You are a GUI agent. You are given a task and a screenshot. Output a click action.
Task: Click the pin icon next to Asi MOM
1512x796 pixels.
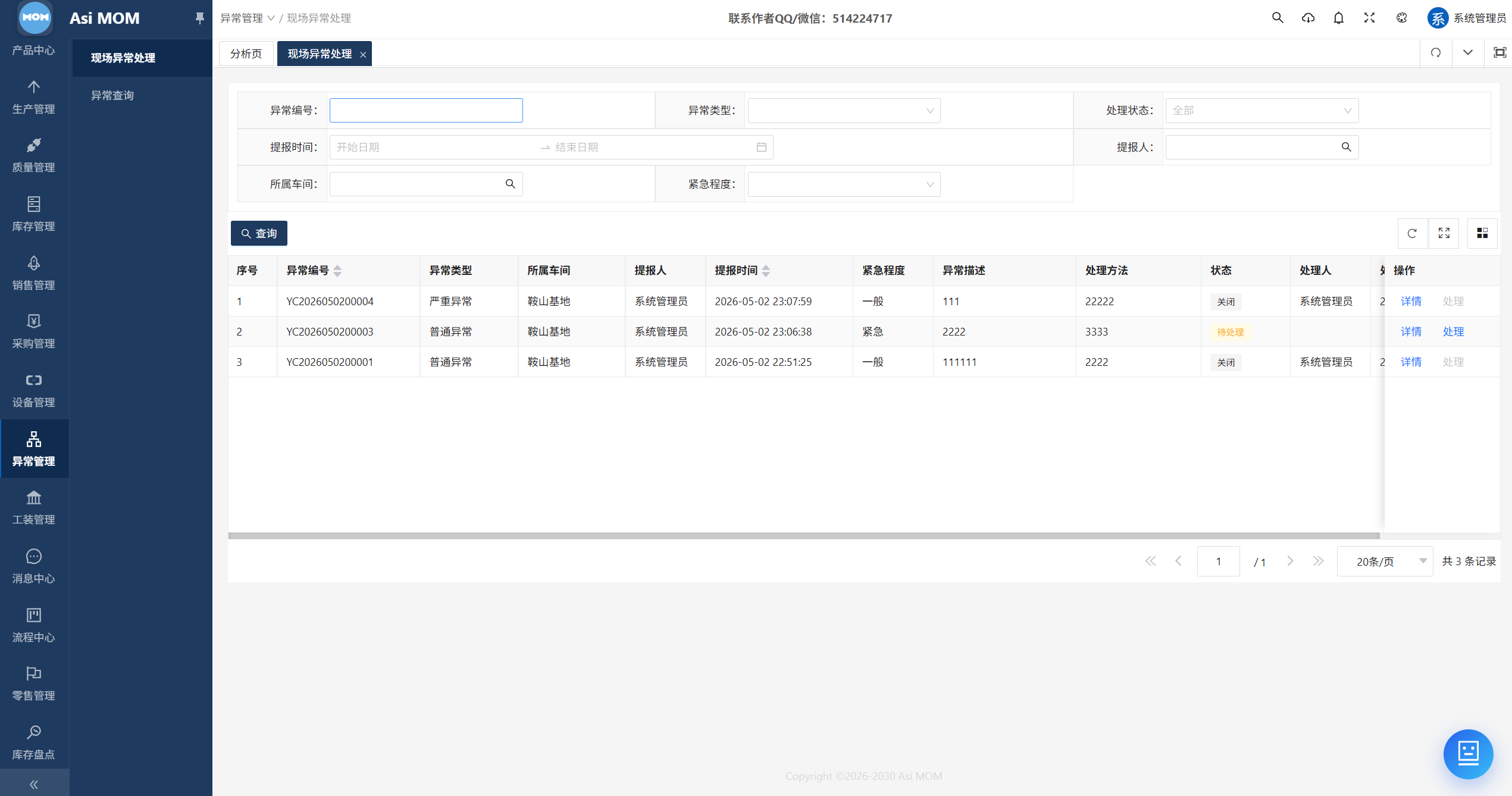[200, 18]
